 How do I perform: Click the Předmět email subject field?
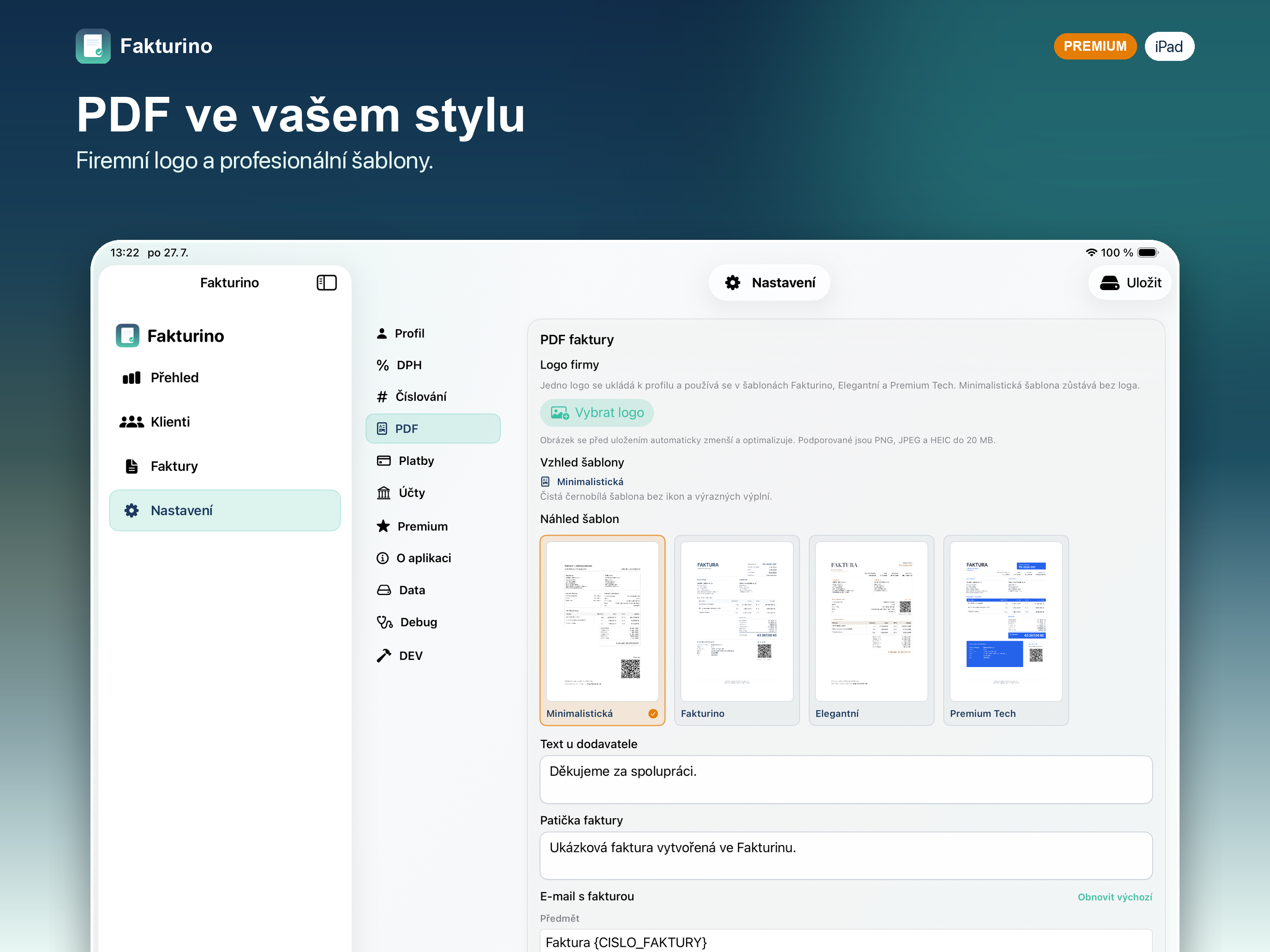[846, 941]
